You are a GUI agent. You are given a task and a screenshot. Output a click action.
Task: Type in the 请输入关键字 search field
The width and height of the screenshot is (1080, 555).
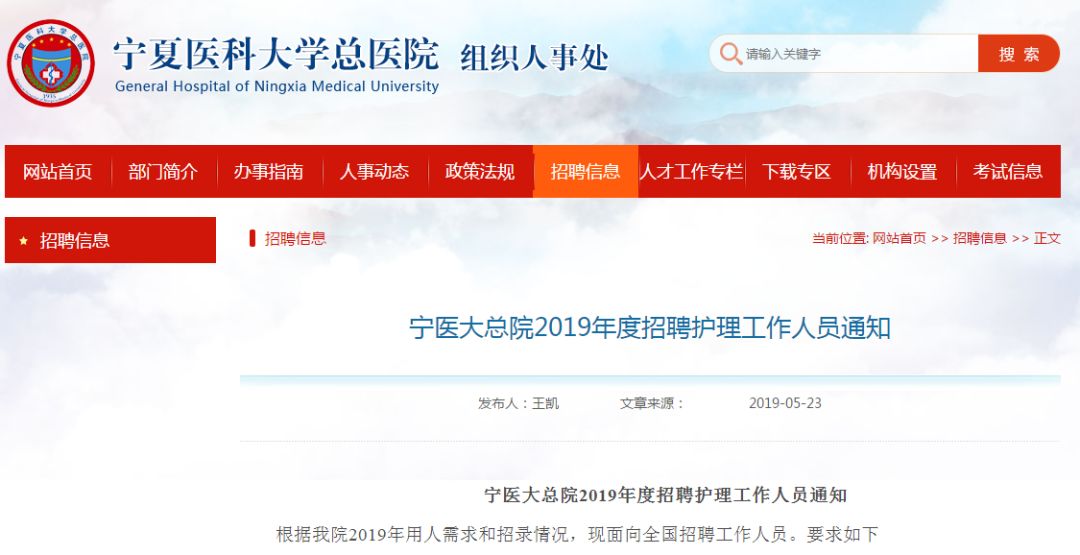[x=855, y=54]
